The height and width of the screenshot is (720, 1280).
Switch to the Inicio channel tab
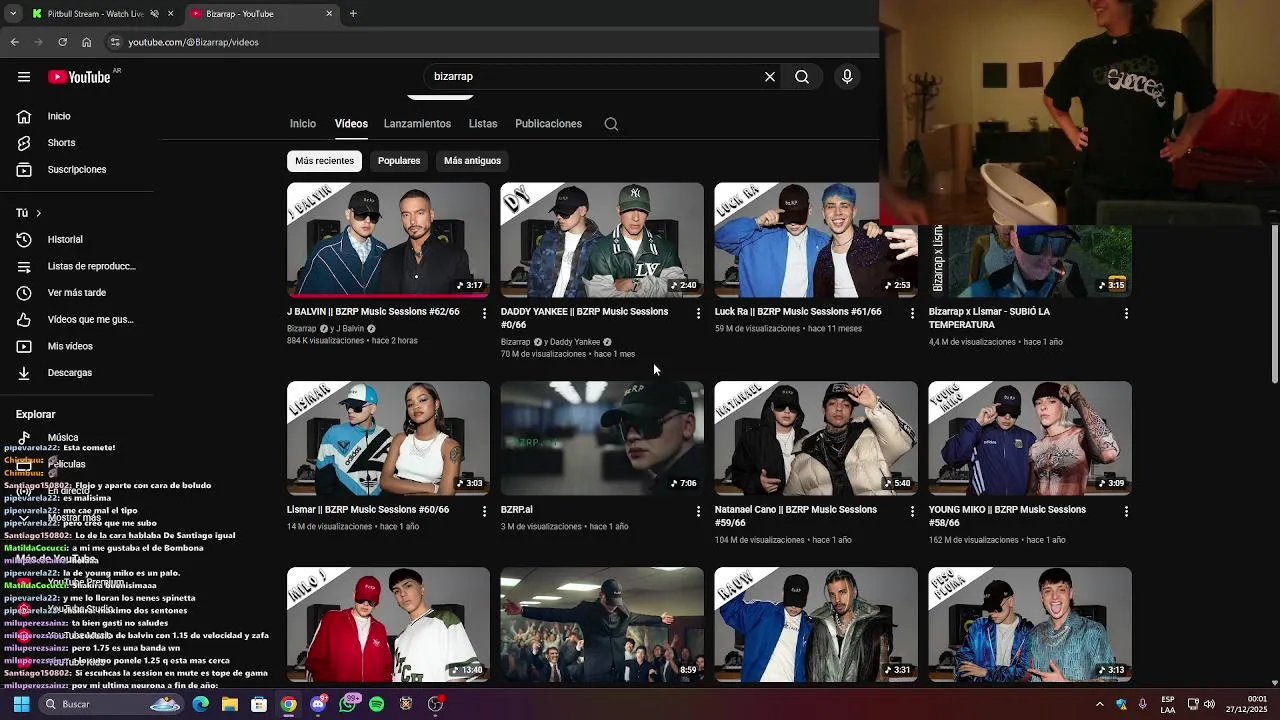[303, 124]
